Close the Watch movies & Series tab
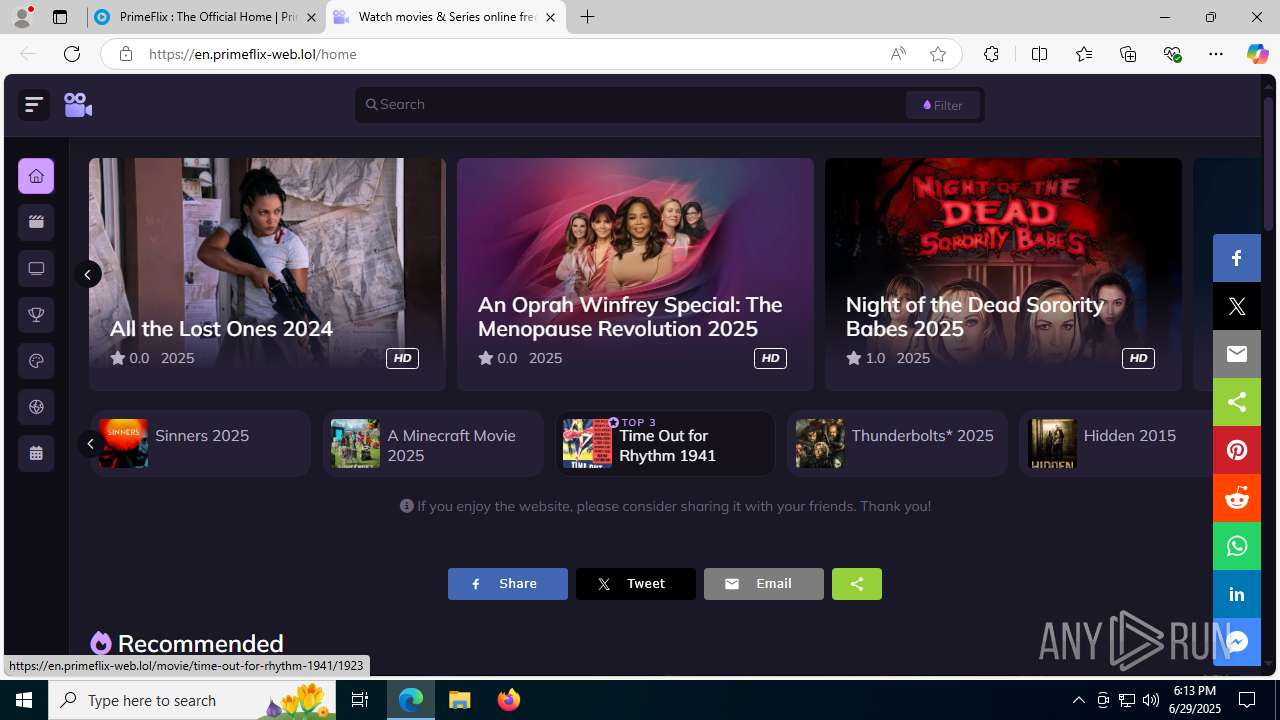 click(550, 17)
